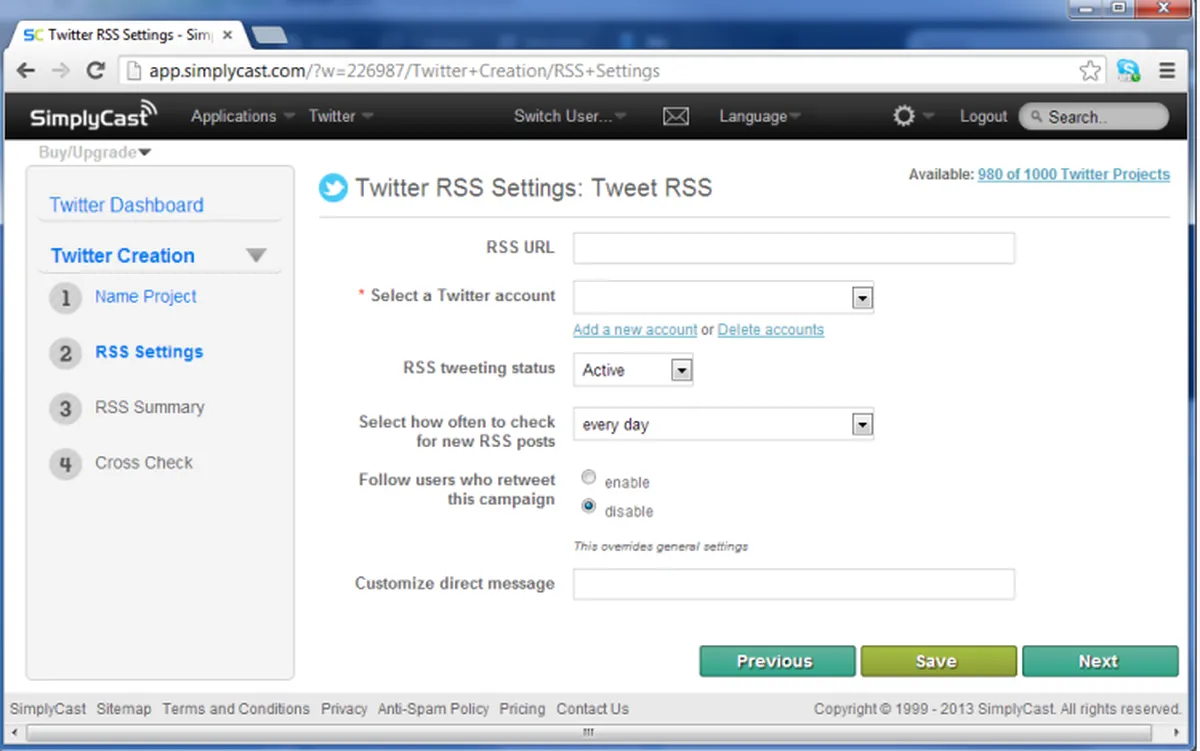Bookmark page with the star icon
The width and height of the screenshot is (1200, 751).
[x=1090, y=71]
